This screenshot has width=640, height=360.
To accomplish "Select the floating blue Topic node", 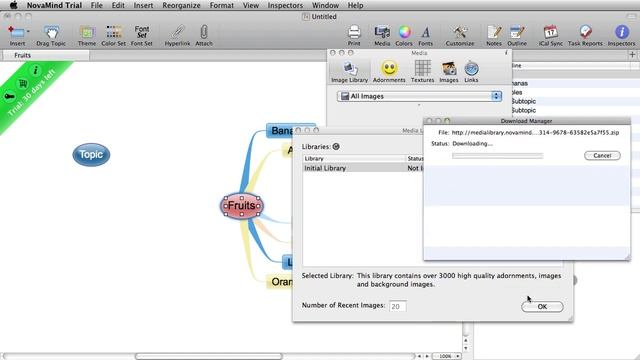I will click(91, 155).
